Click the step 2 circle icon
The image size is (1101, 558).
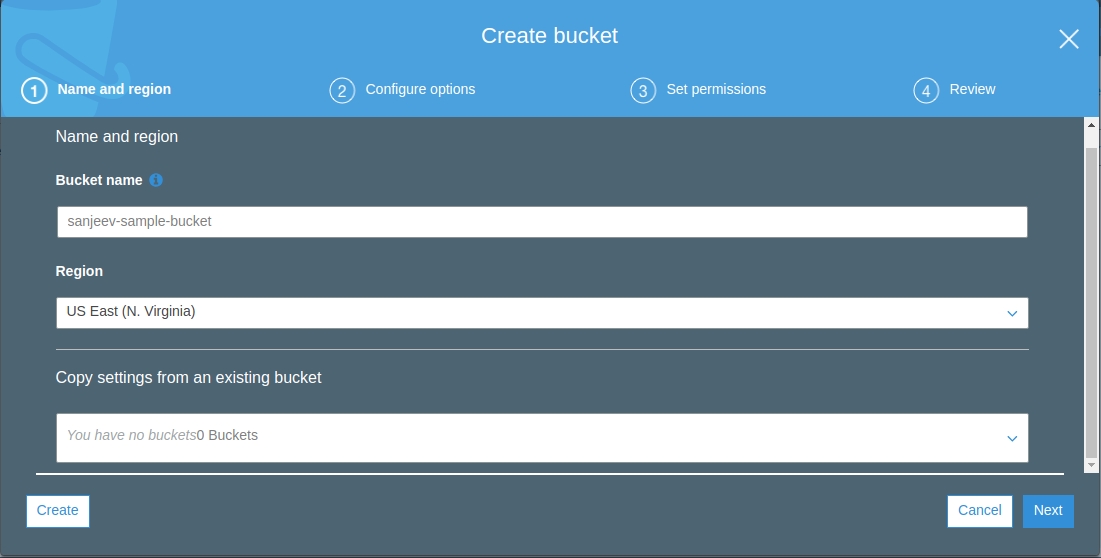pos(342,91)
